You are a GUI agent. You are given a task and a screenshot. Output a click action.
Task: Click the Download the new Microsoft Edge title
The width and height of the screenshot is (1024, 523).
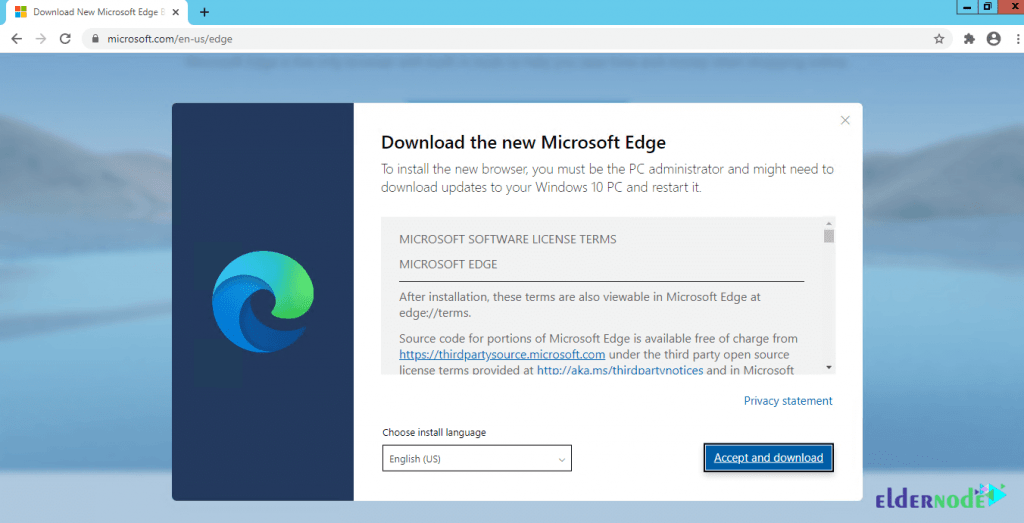point(523,142)
